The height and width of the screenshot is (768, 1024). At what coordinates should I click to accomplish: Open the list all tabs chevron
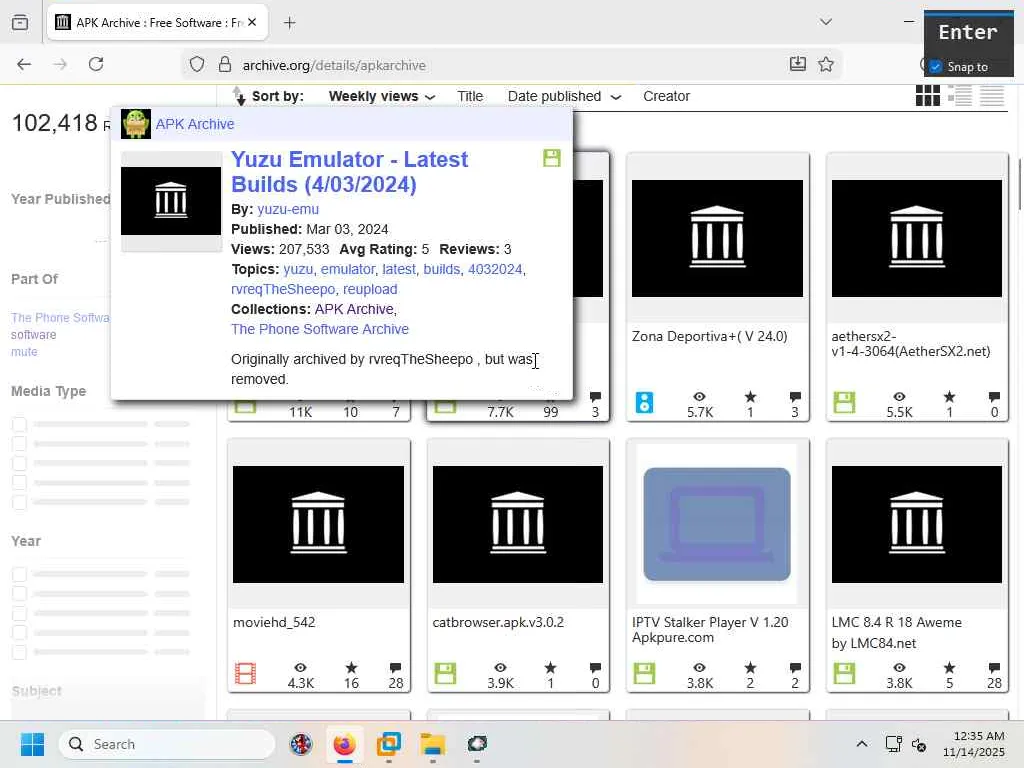pos(826,22)
